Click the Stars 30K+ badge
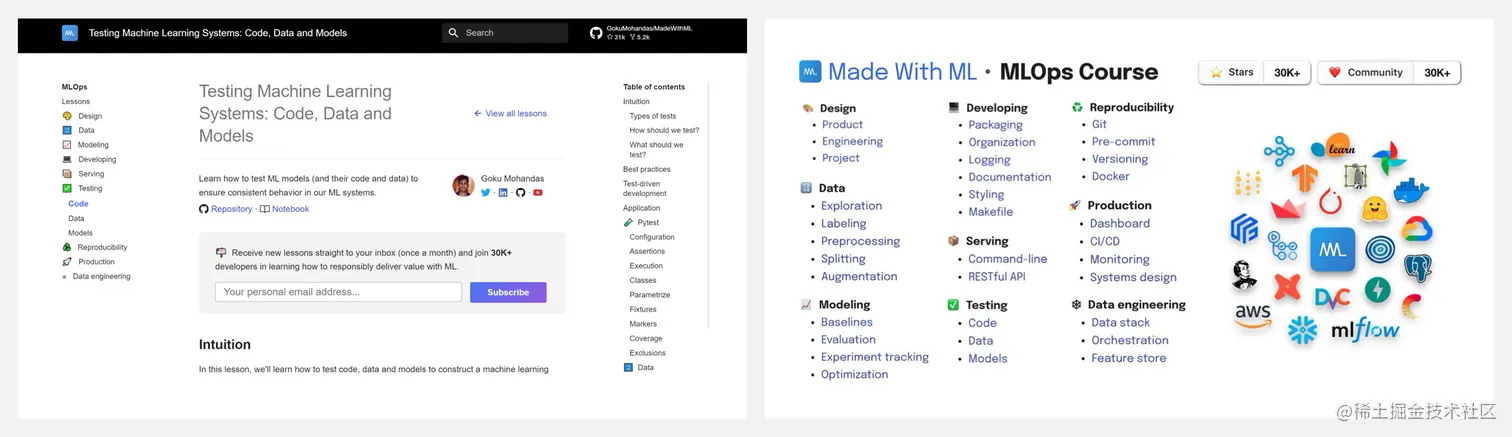The width and height of the screenshot is (1512, 437). pyautogui.click(x=1254, y=72)
